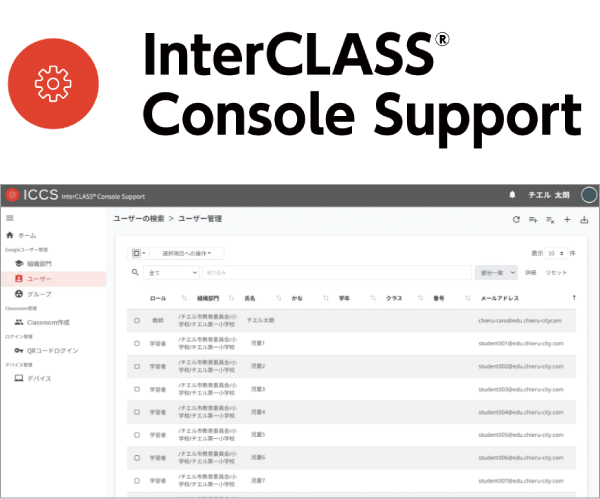Sort by 番号 column arrows
600x499 pixels.
(x=468, y=298)
